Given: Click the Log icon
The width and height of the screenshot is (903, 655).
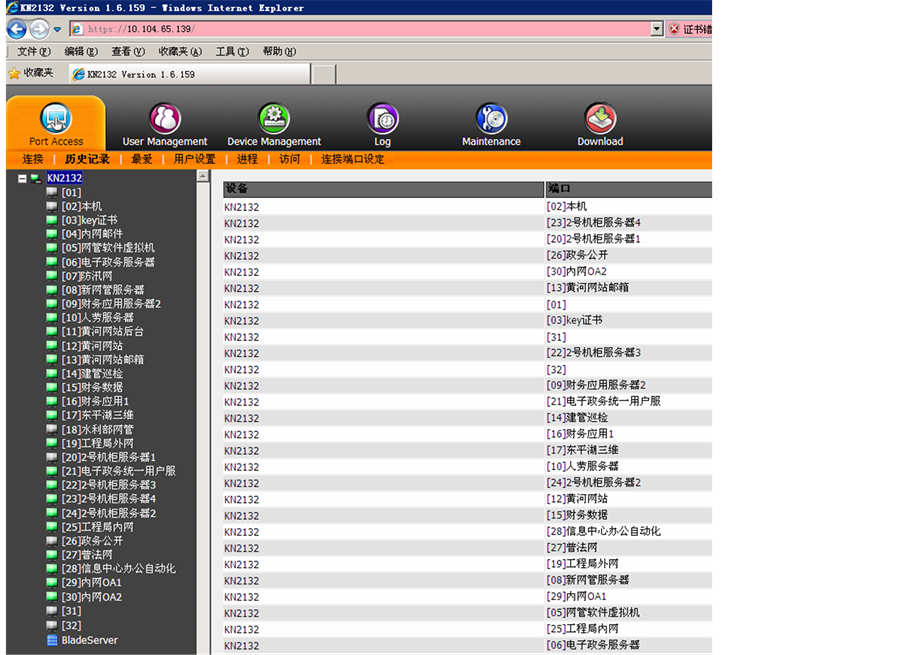Looking at the screenshot, I should point(382,119).
